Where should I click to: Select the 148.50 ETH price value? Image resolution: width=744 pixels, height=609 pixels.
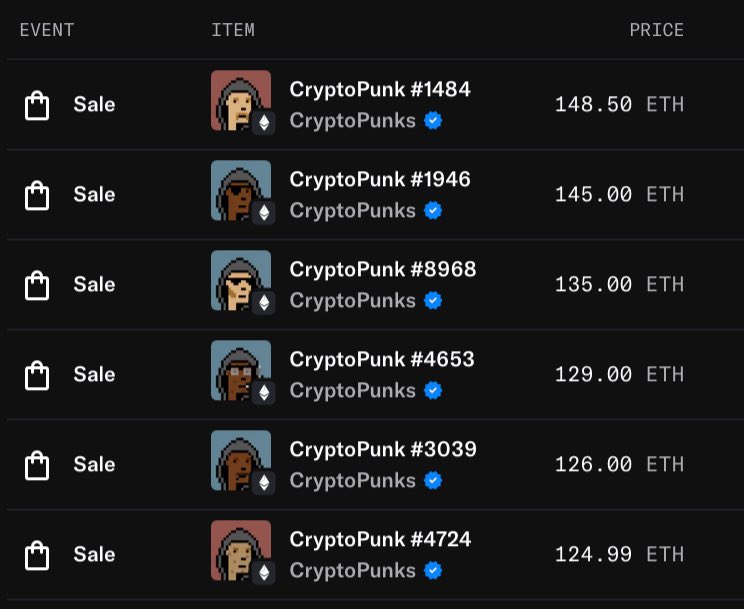(x=619, y=104)
